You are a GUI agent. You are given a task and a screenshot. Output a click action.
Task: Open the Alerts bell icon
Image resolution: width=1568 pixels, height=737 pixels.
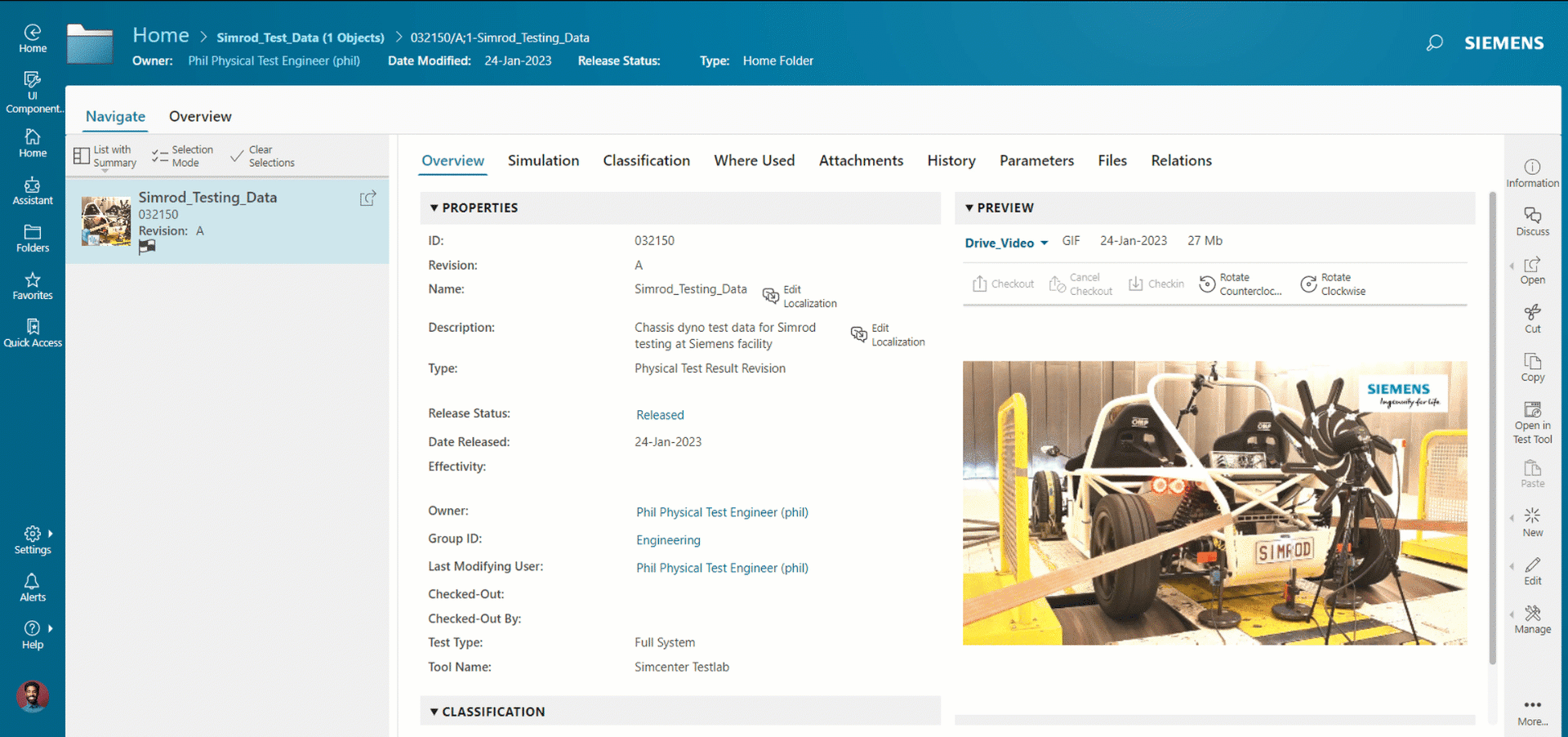pos(33,587)
